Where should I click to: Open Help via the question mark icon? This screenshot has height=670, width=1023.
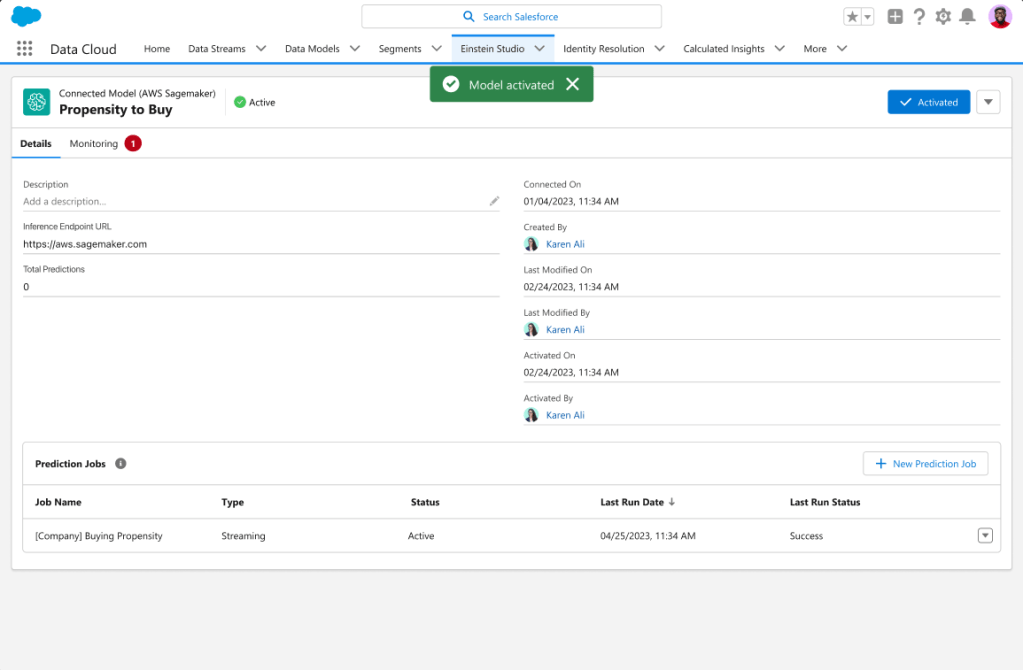point(918,15)
